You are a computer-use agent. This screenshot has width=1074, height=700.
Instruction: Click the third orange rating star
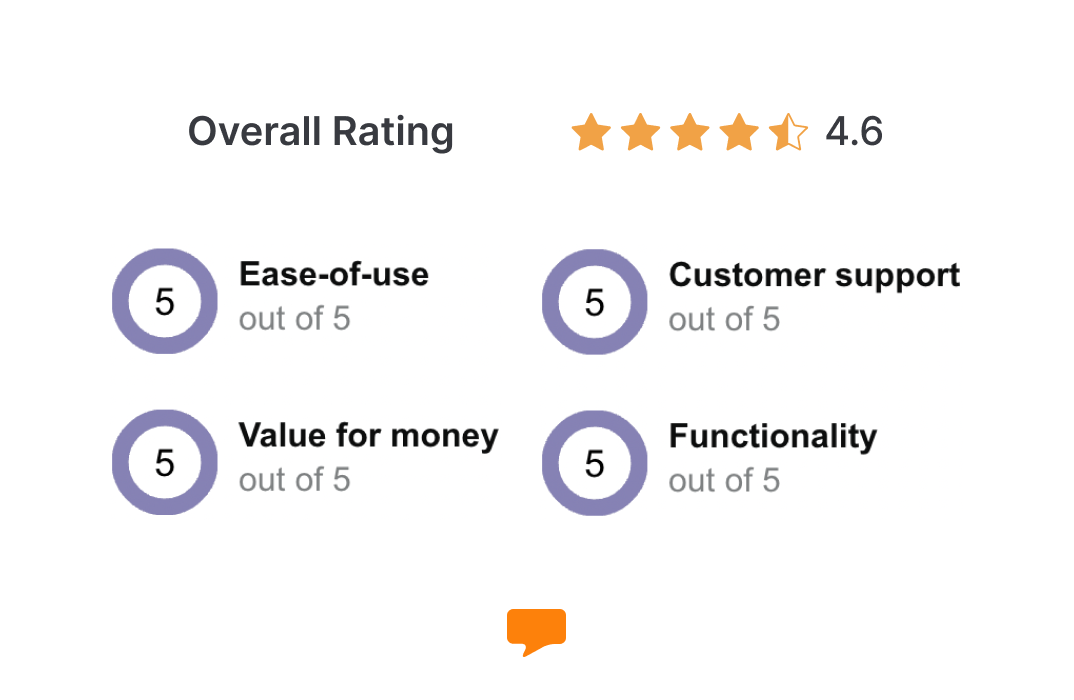click(690, 132)
